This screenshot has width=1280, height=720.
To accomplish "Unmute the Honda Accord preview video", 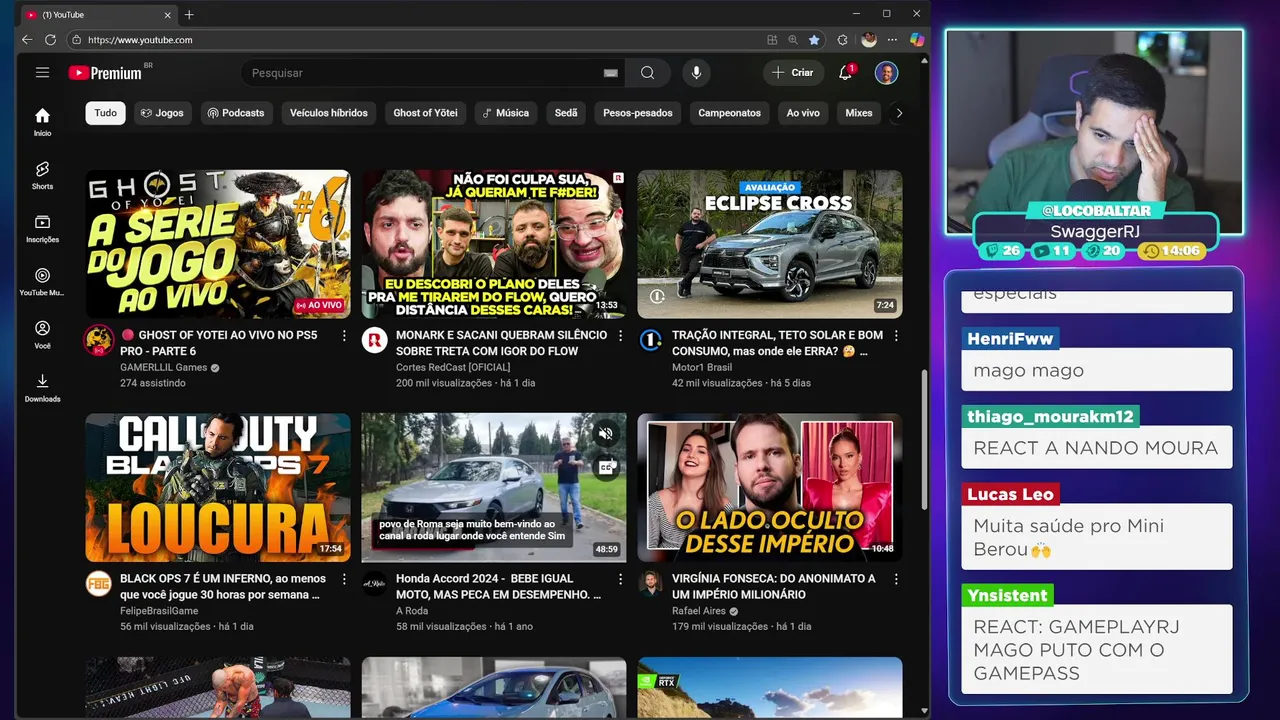I will (606, 433).
